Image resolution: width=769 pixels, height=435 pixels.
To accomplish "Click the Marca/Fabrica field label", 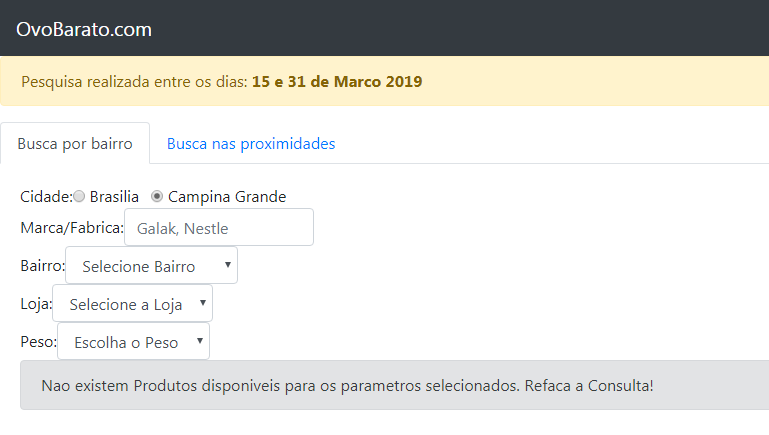I will (72, 228).
